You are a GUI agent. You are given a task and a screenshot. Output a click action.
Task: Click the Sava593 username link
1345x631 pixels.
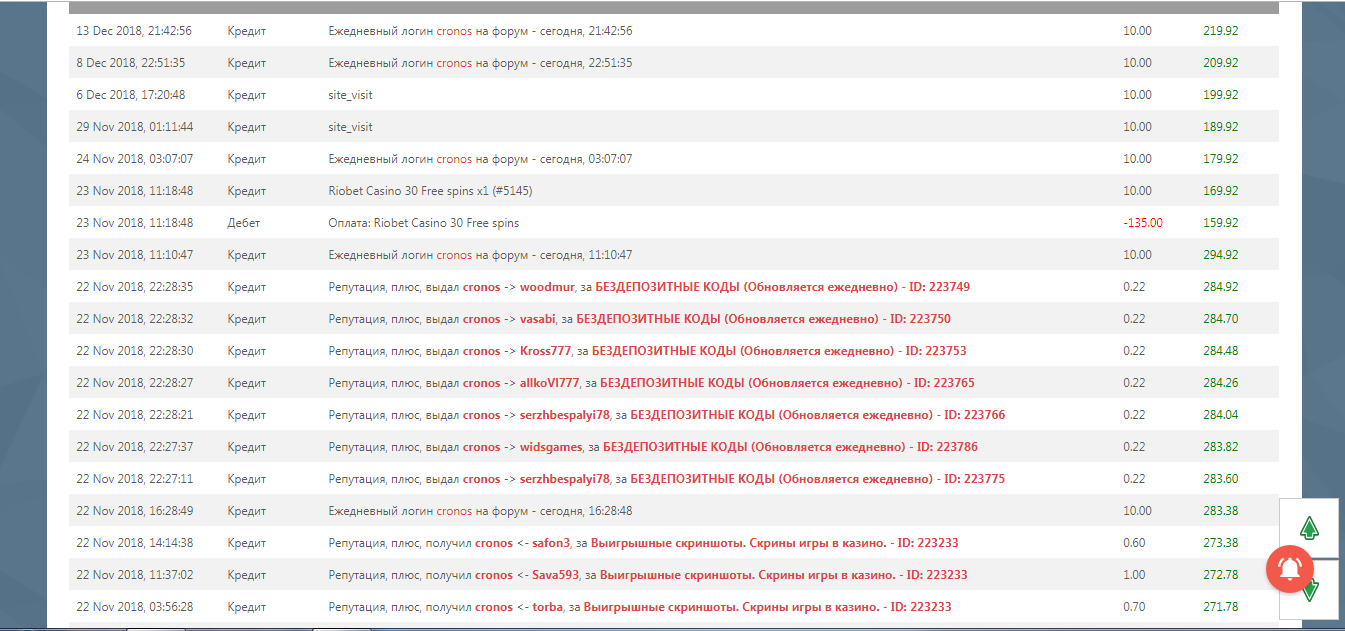tap(555, 575)
